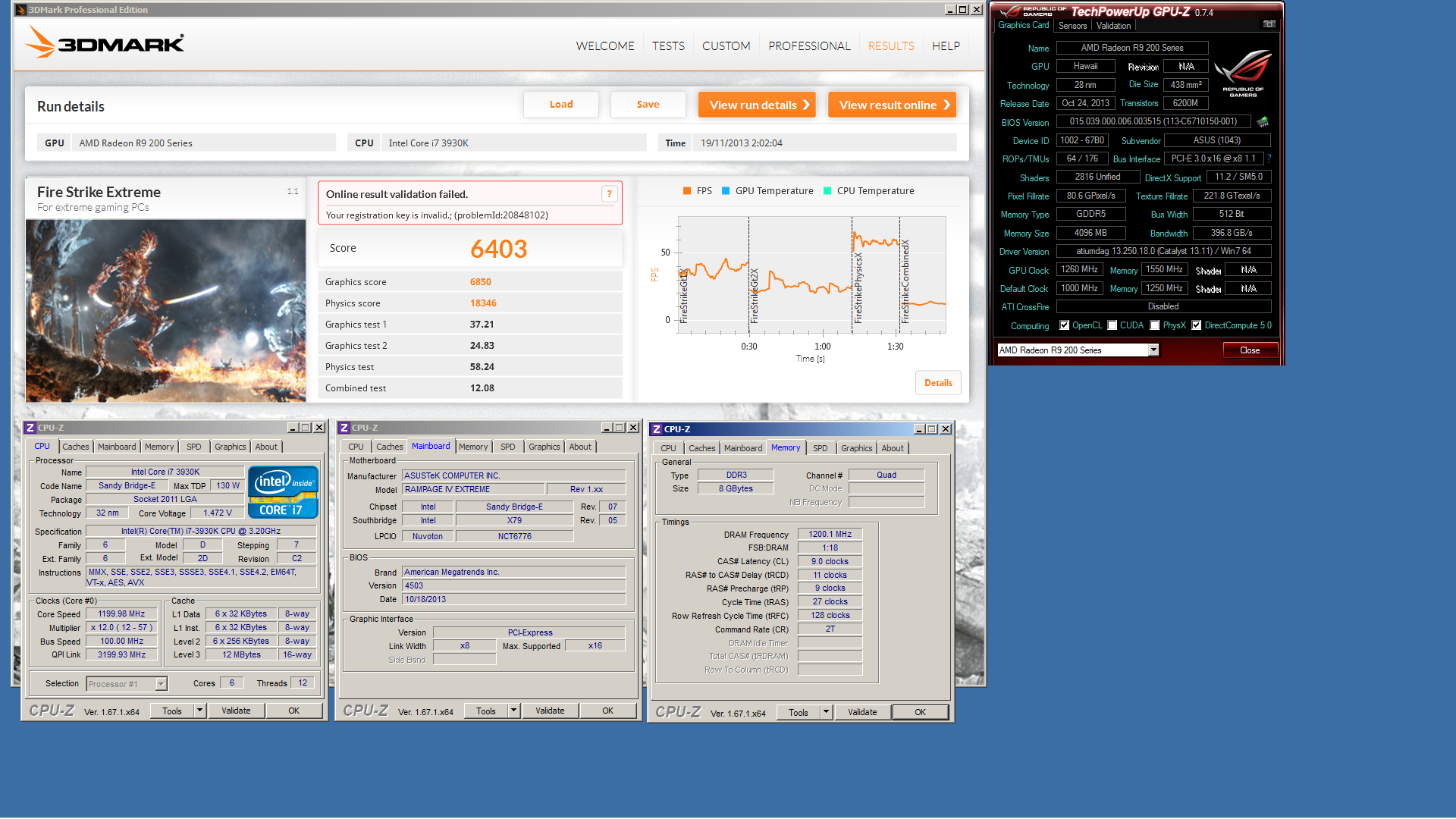
Task: Click the orange FPS legend swatch
Action: [x=687, y=191]
